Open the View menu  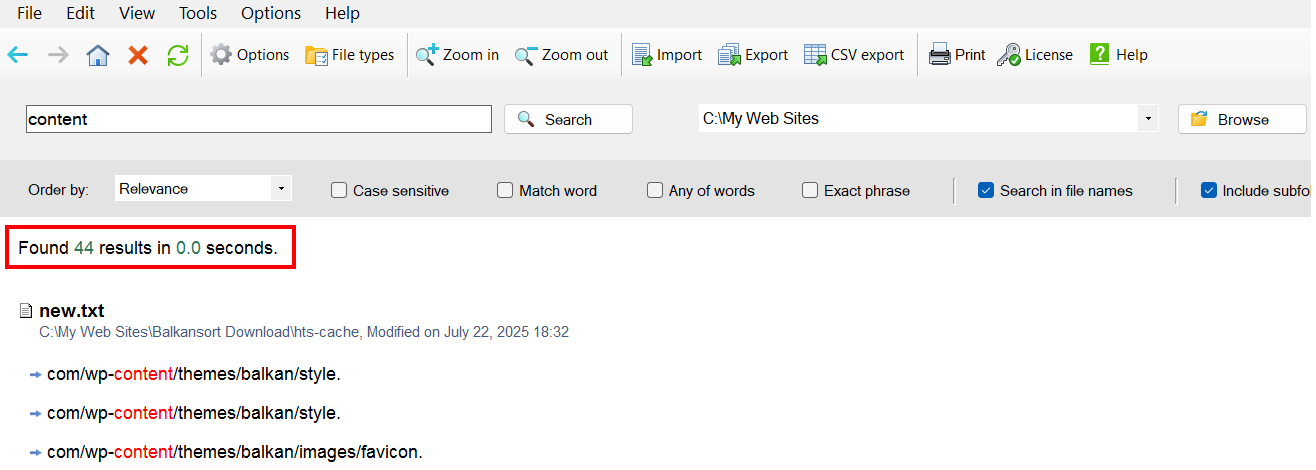coord(137,13)
